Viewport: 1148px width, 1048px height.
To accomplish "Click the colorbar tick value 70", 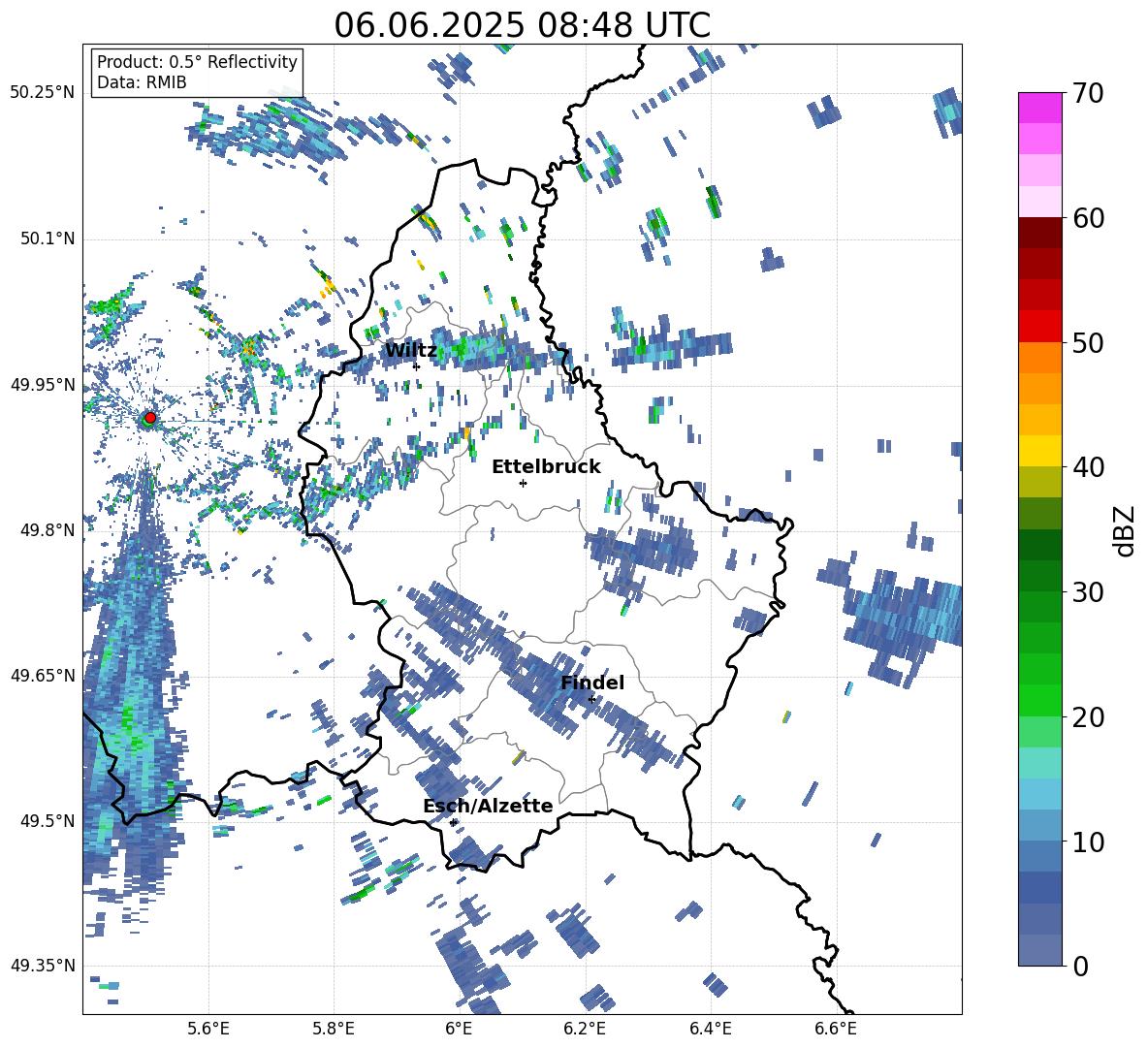I will tap(1088, 93).
